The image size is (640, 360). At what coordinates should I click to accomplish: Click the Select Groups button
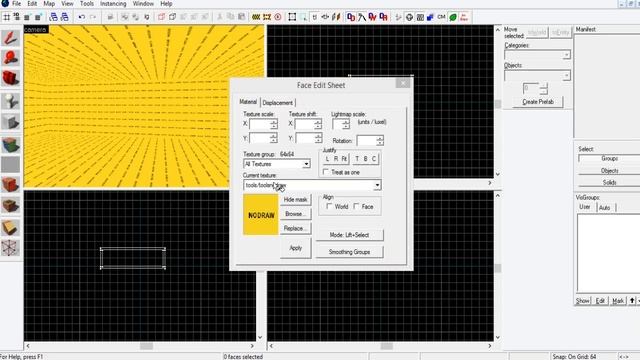pyautogui.click(x=609, y=158)
